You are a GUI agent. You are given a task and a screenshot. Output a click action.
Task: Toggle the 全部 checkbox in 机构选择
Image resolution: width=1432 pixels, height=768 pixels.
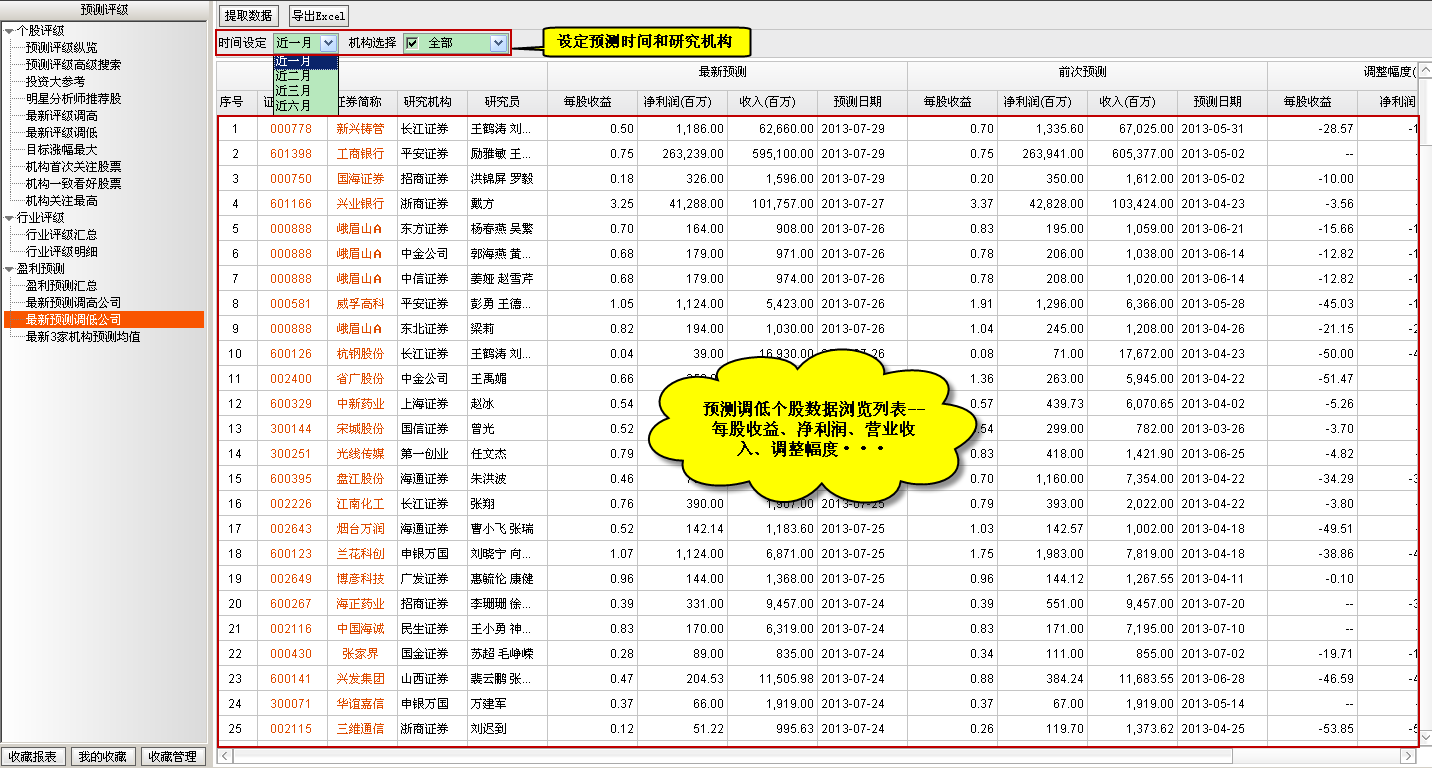(412, 43)
